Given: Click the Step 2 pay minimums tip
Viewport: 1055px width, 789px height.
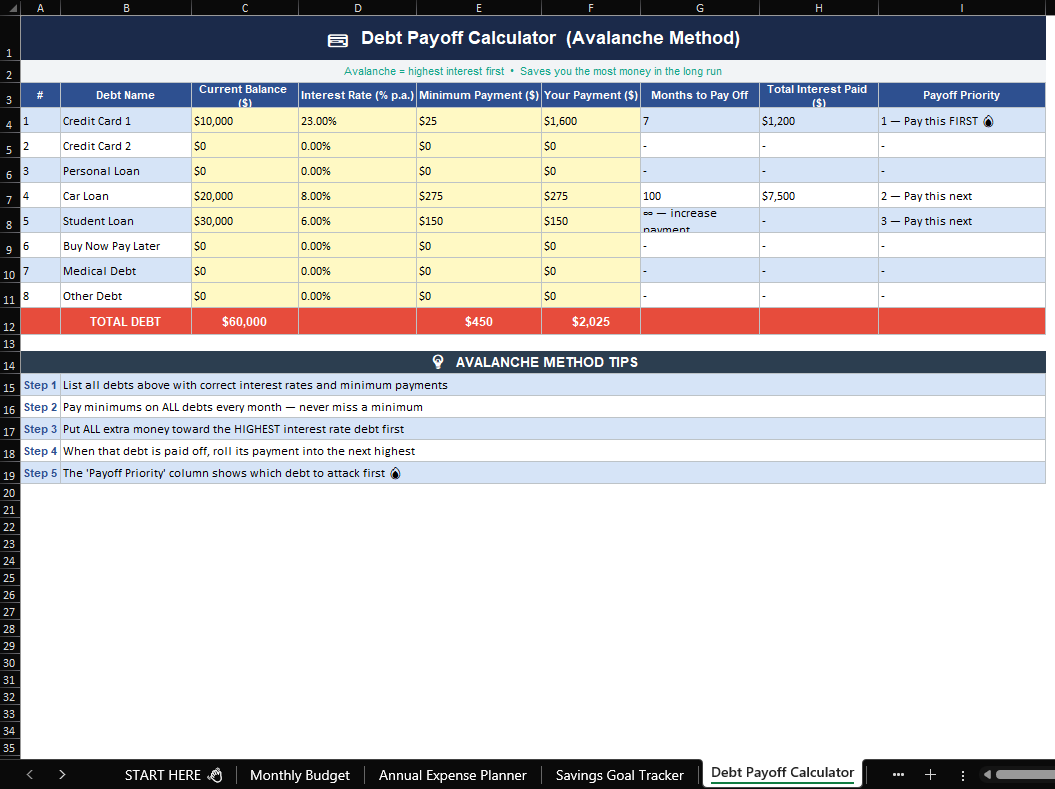Looking at the screenshot, I should (552, 407).
